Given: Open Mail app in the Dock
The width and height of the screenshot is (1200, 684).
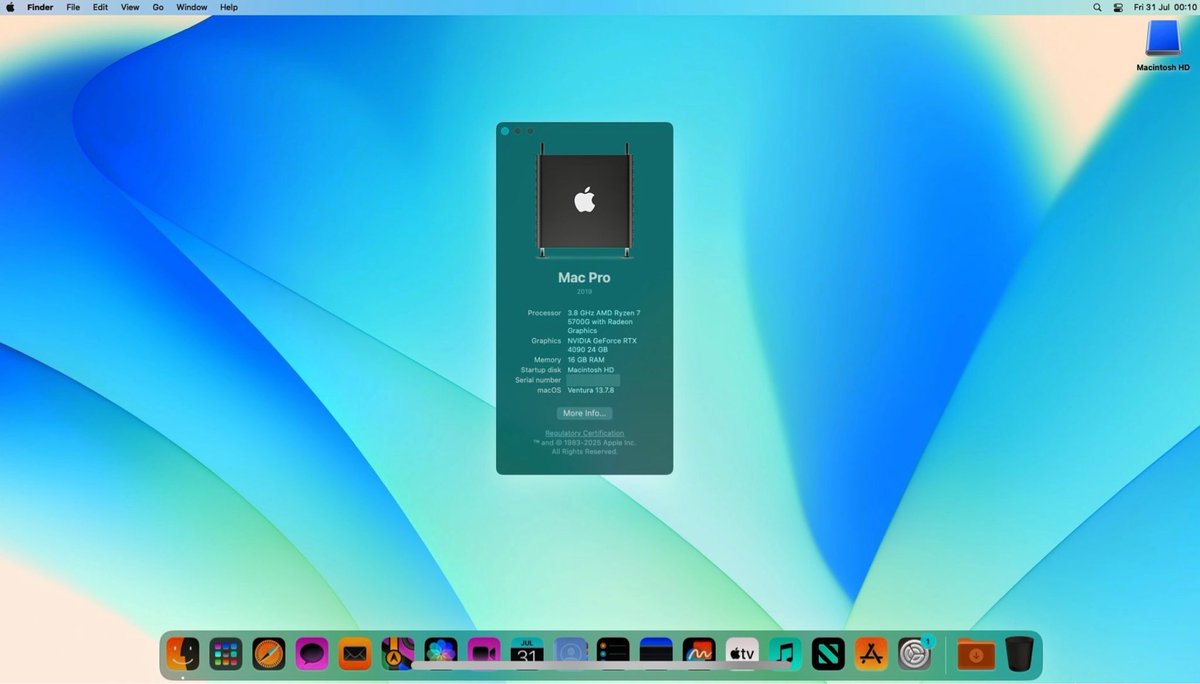Looking at the screenshot, I should [x=355, y=654].
